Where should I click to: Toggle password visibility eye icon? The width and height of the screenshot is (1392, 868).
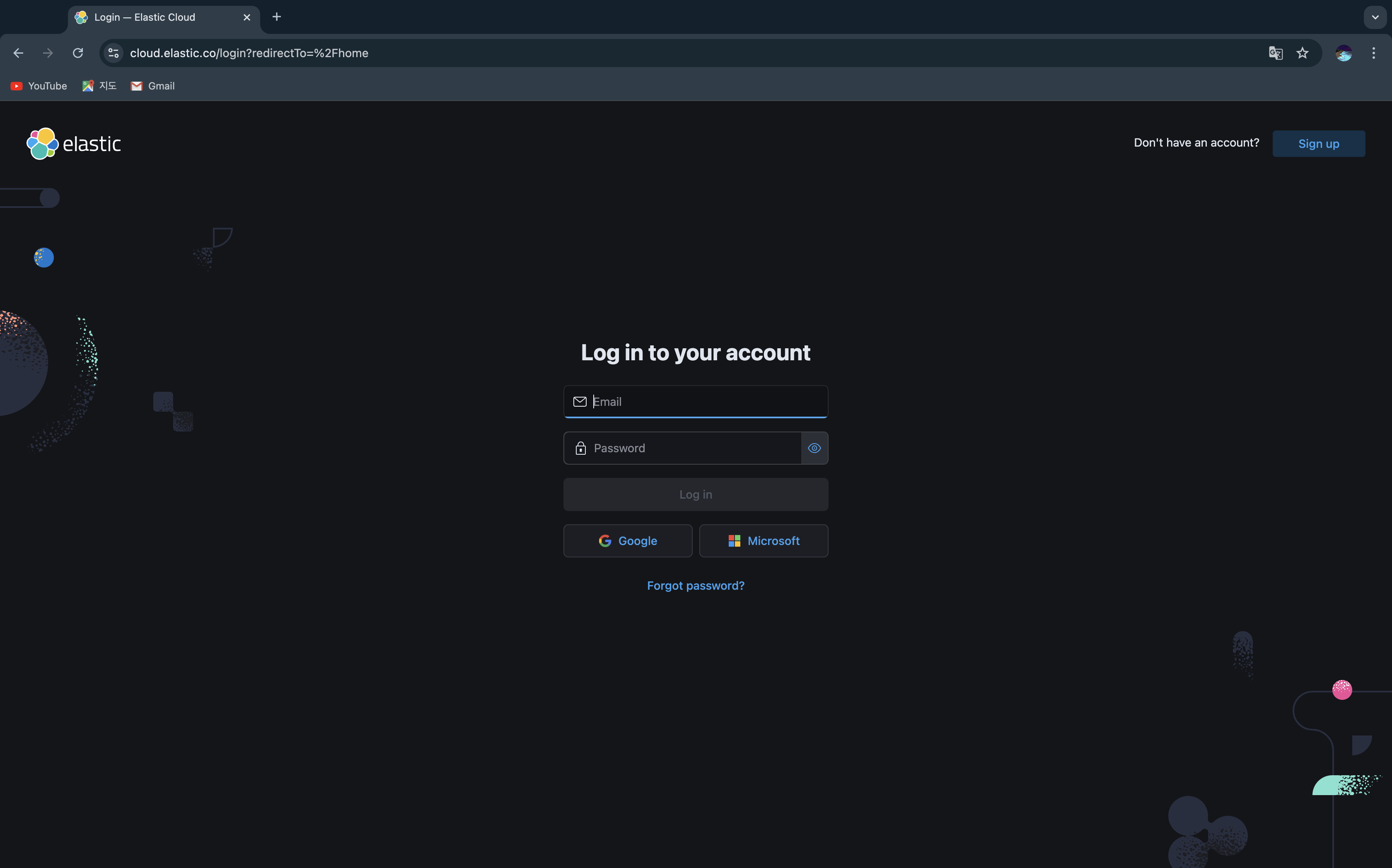click(814, 448)
